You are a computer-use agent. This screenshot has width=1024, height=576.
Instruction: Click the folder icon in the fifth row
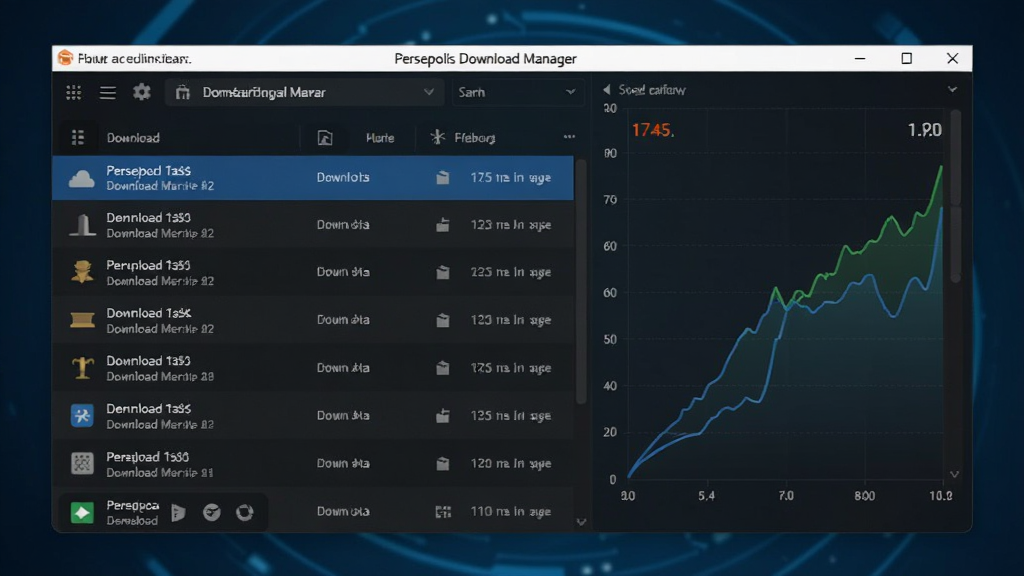[x=443, y=368]
